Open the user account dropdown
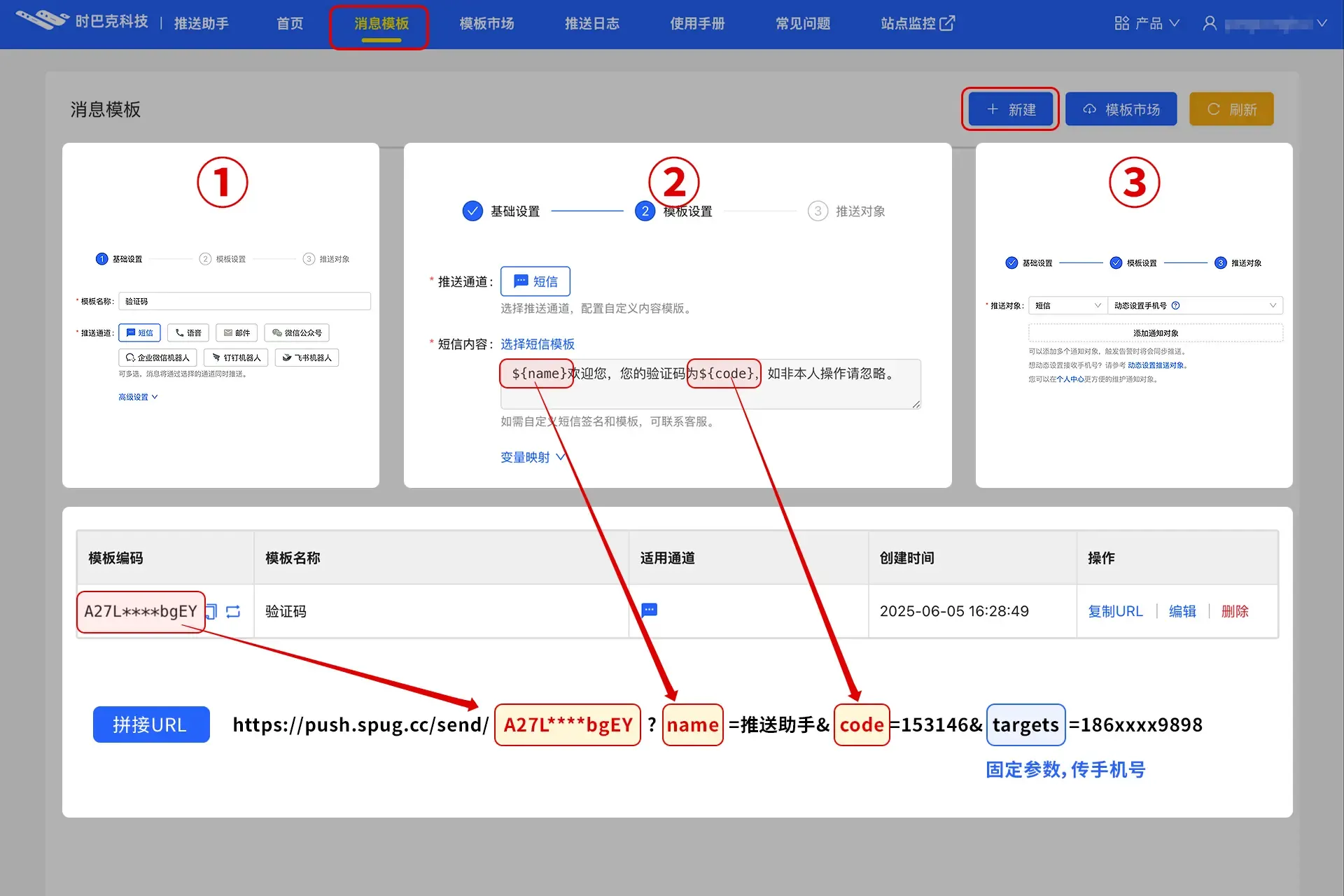 tap(1265, 24)
